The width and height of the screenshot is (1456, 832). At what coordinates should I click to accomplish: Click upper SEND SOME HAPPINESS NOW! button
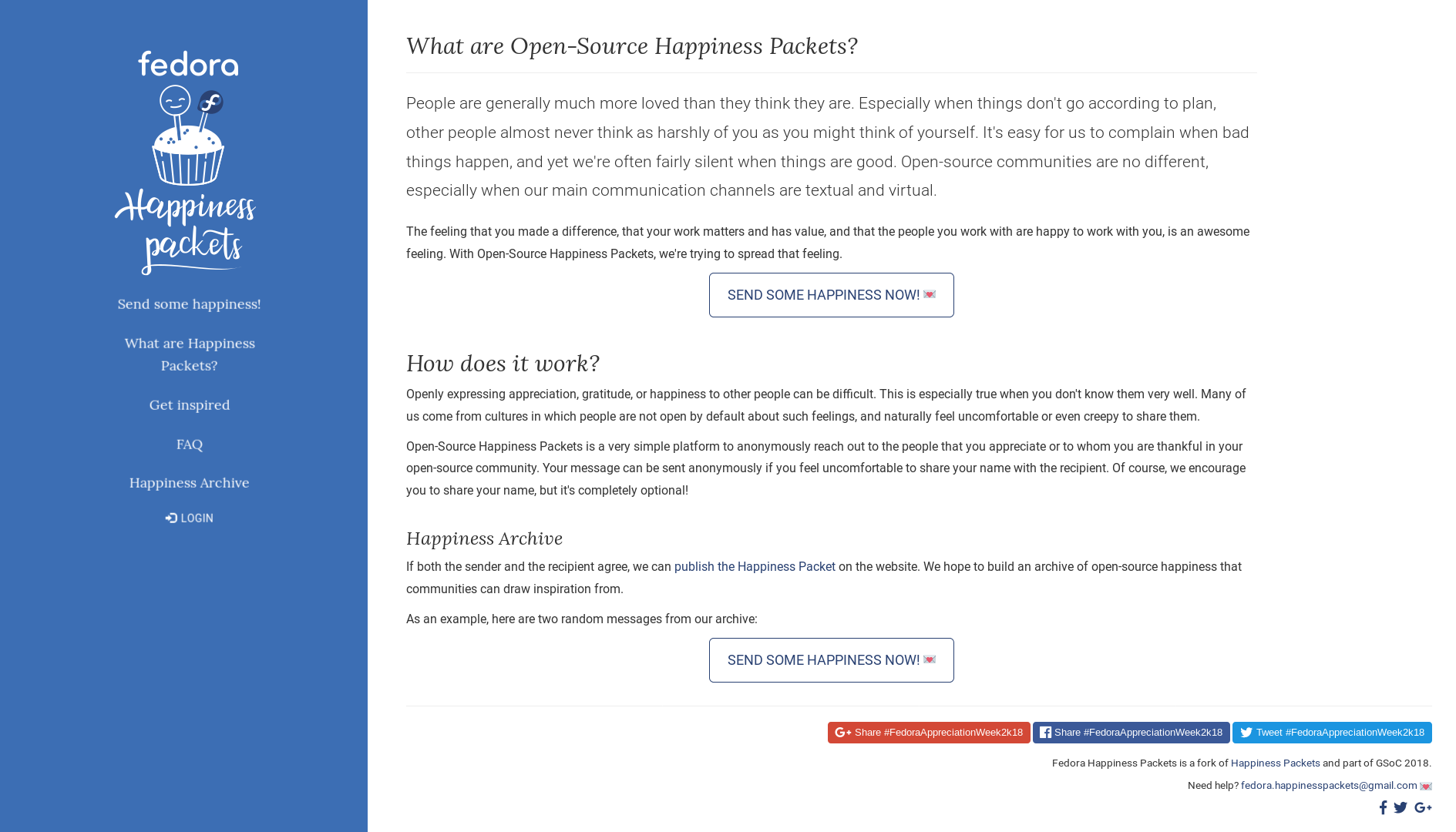tap(831, 295)
